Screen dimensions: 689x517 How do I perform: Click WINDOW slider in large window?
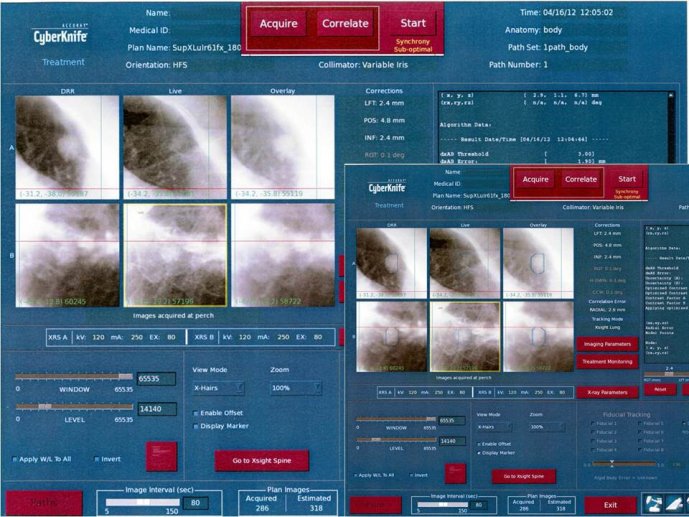coord(74,376)
